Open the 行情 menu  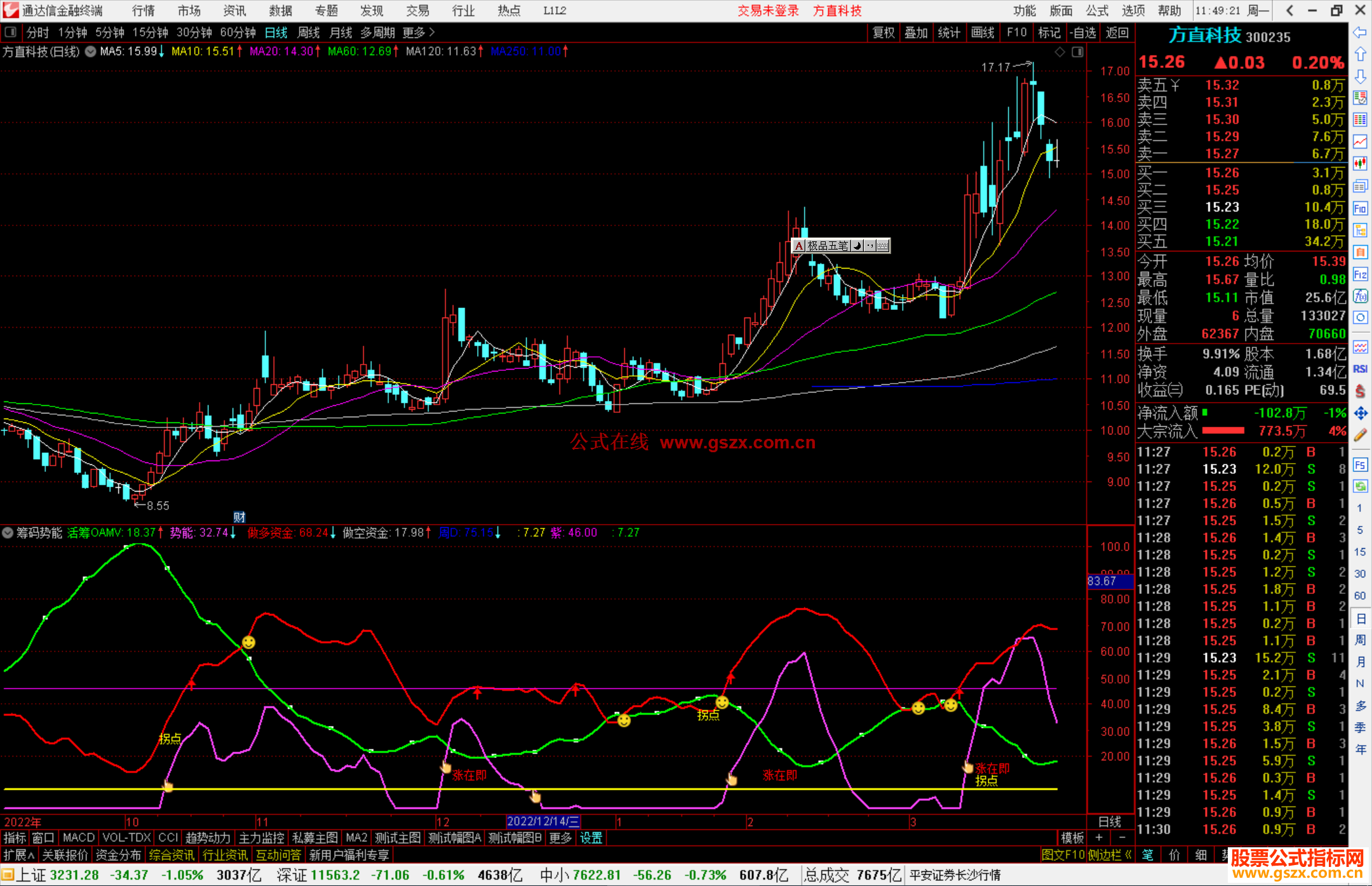coord(144,11)
